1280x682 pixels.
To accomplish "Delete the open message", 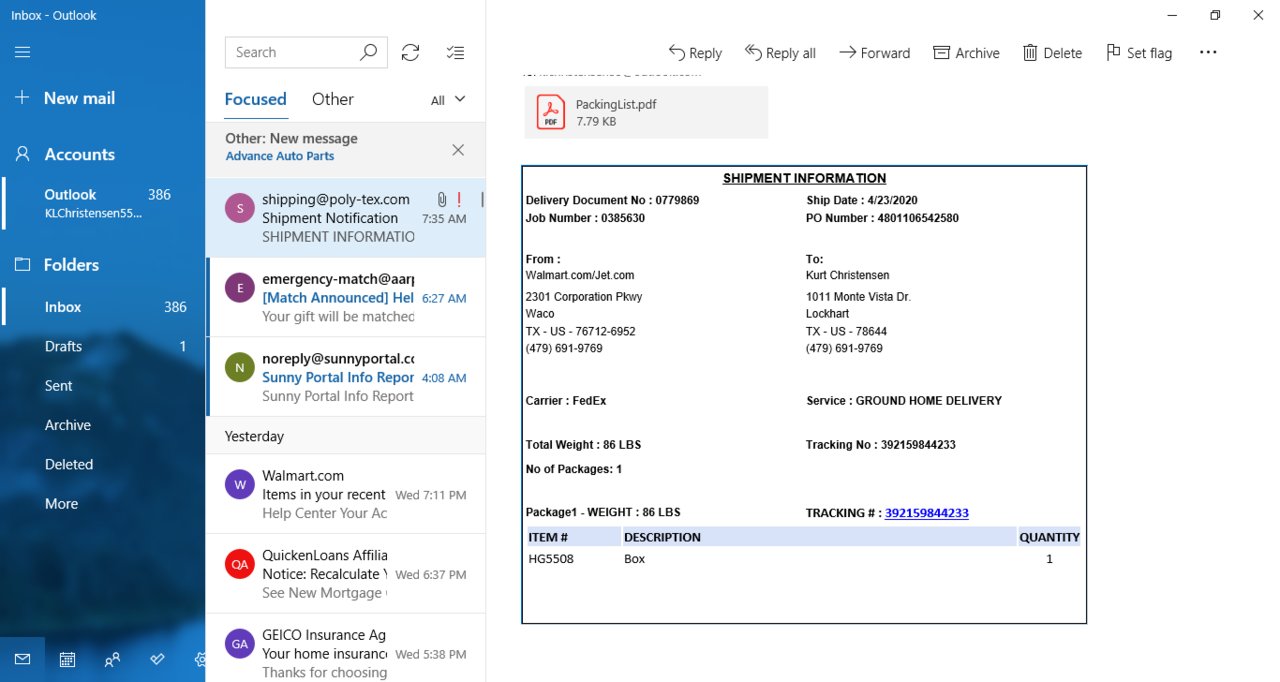I will point(1052,53).
